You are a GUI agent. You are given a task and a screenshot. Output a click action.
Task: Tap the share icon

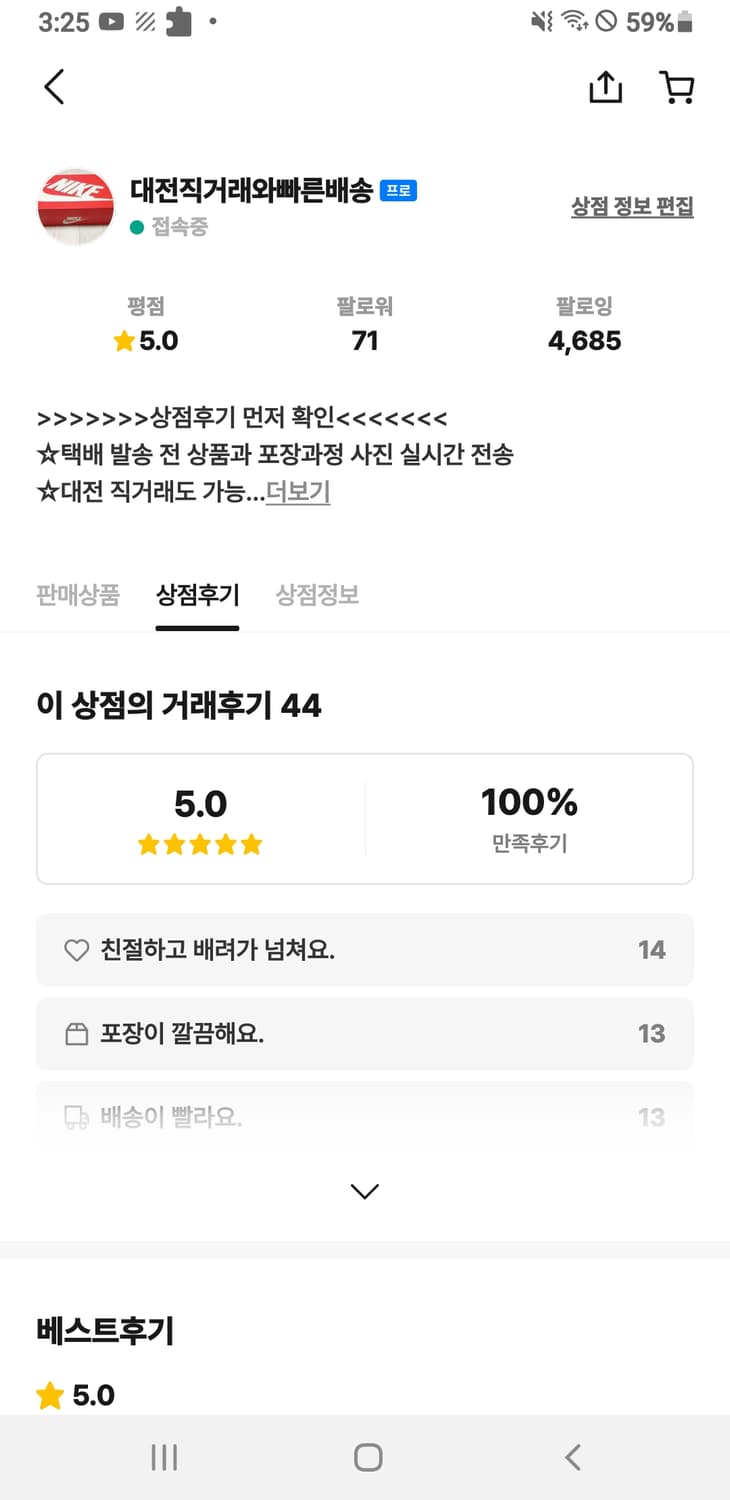tap(605, 88)
